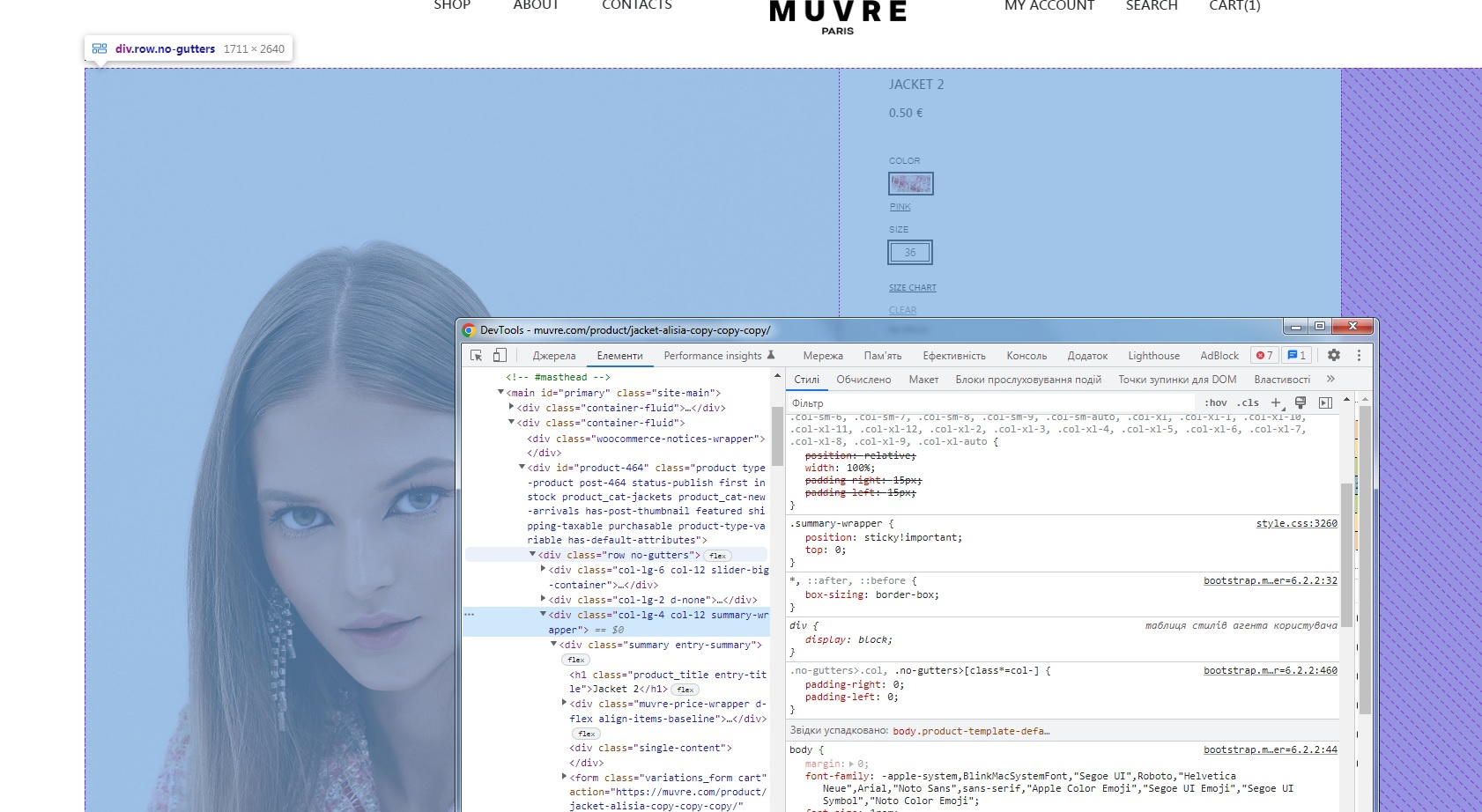Open SEARCH in site navigation
The image size is (1482, 812).
pos(1151,6)
